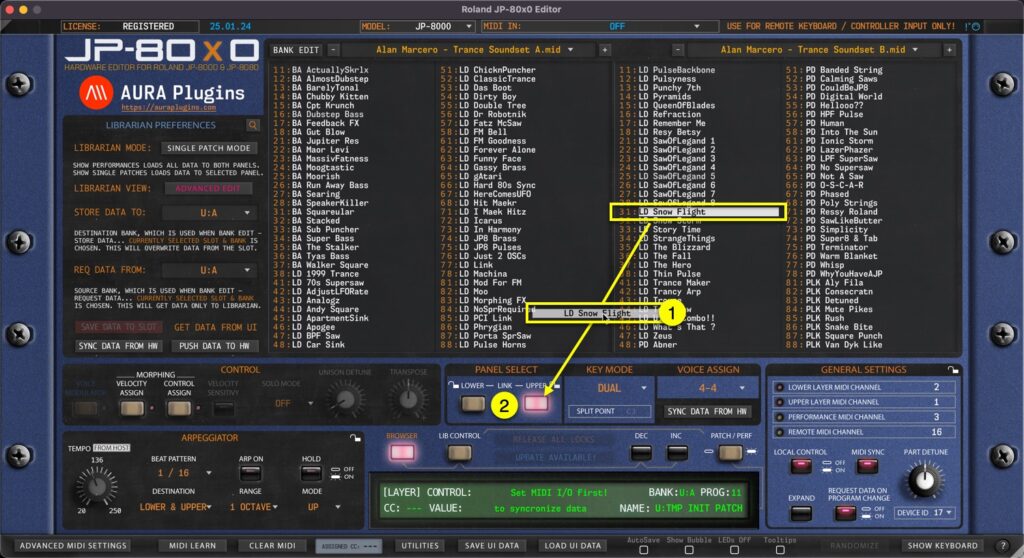This screenshot has width=1024, height=558.
Task: Click Save UI Data
Action: click(492, 546)
